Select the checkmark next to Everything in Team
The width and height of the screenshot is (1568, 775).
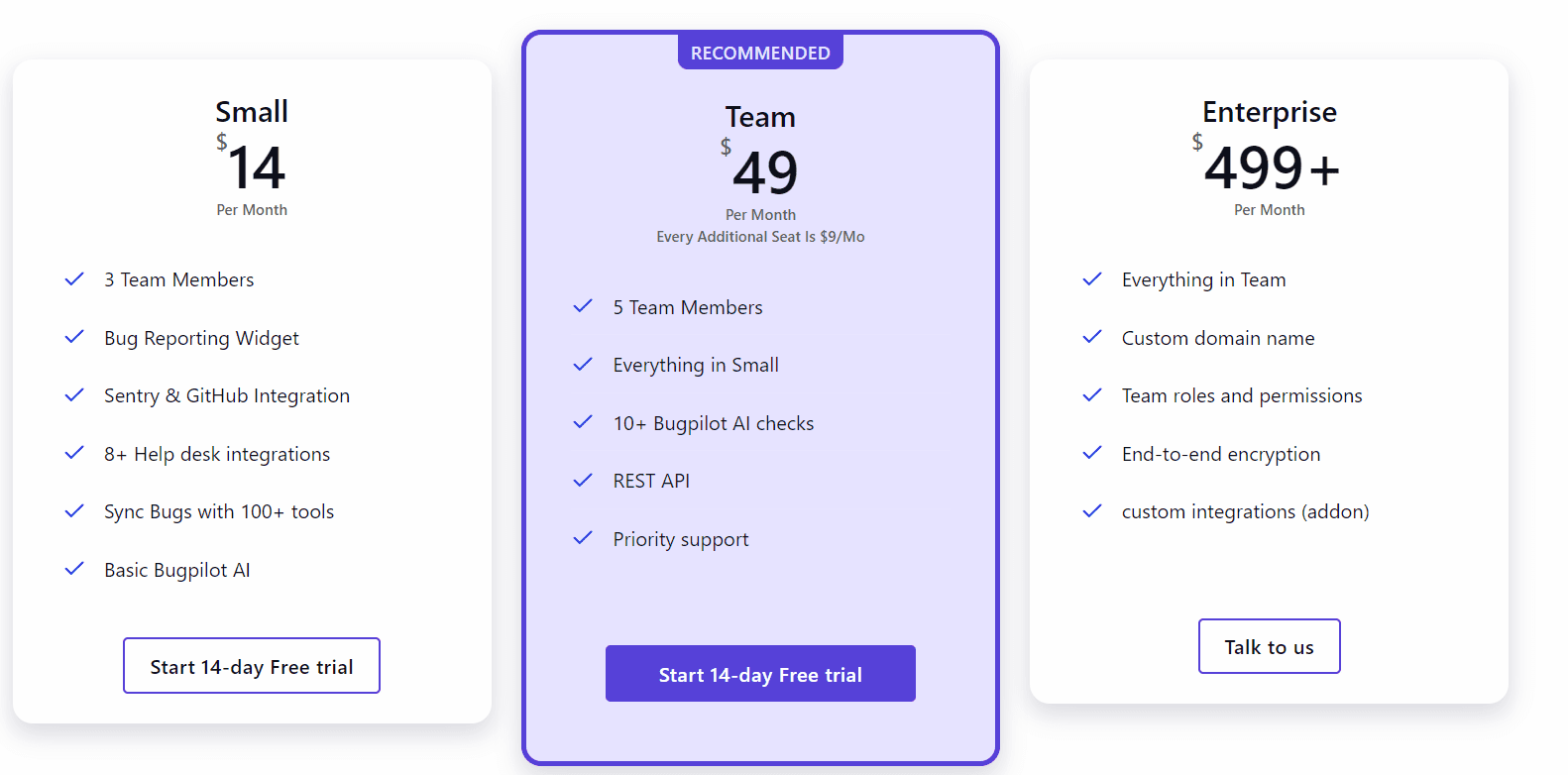[x=1093, y=278]
